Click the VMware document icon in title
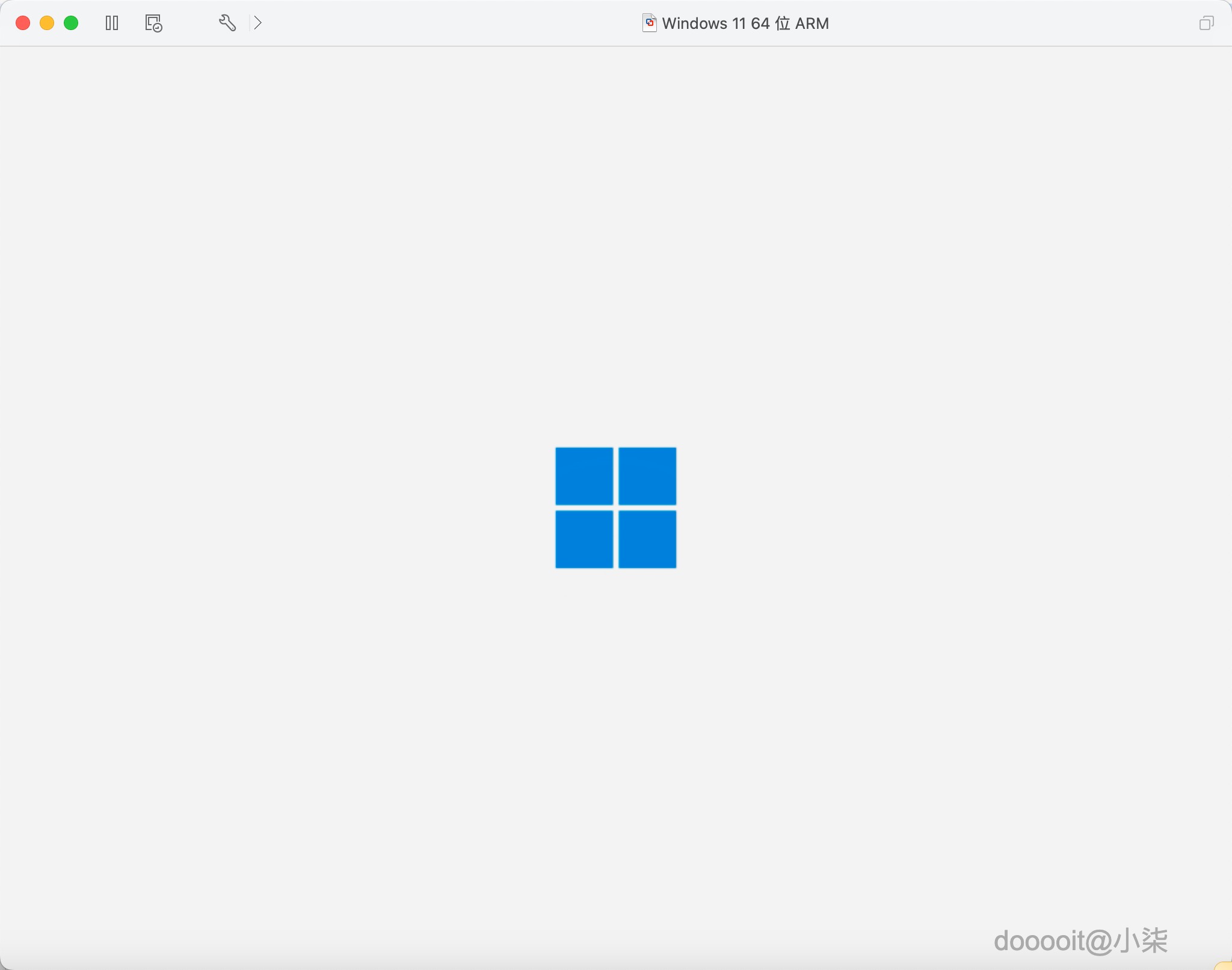This screenshot has height=970, width=1232. (649, 23)
